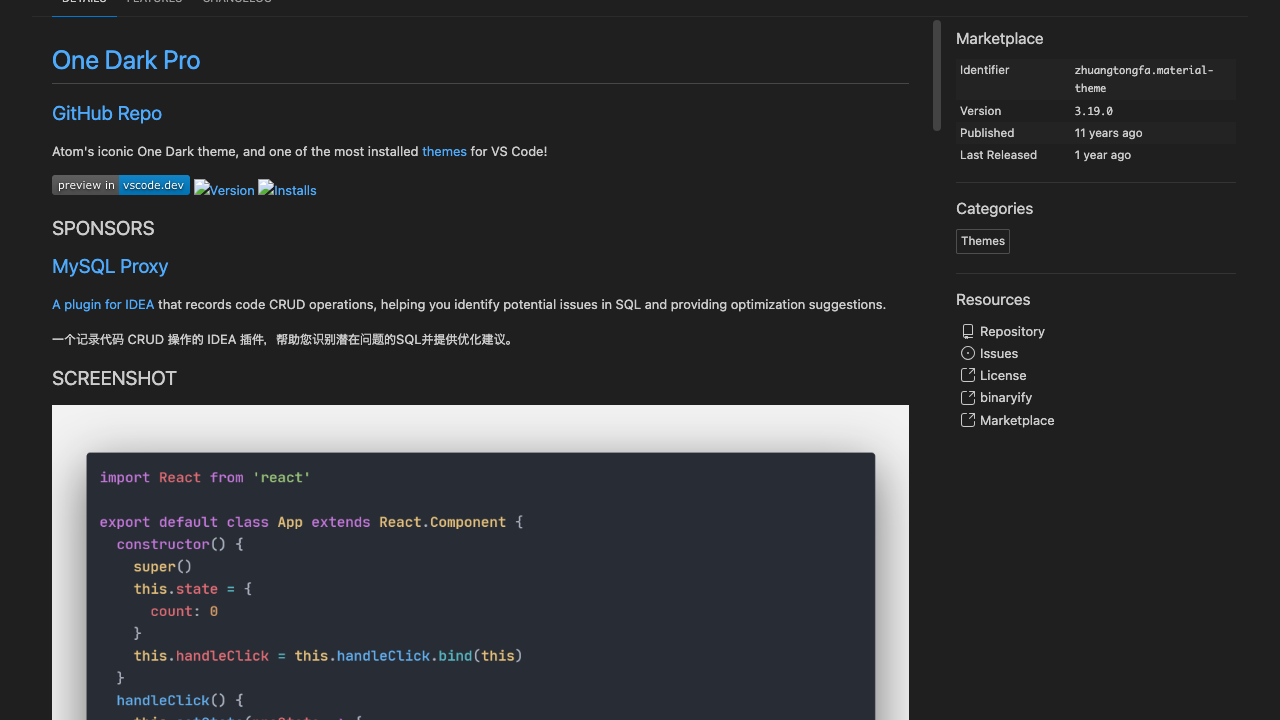
Task: Click the Marketplace section heading
Action: (x=999, y=38)
